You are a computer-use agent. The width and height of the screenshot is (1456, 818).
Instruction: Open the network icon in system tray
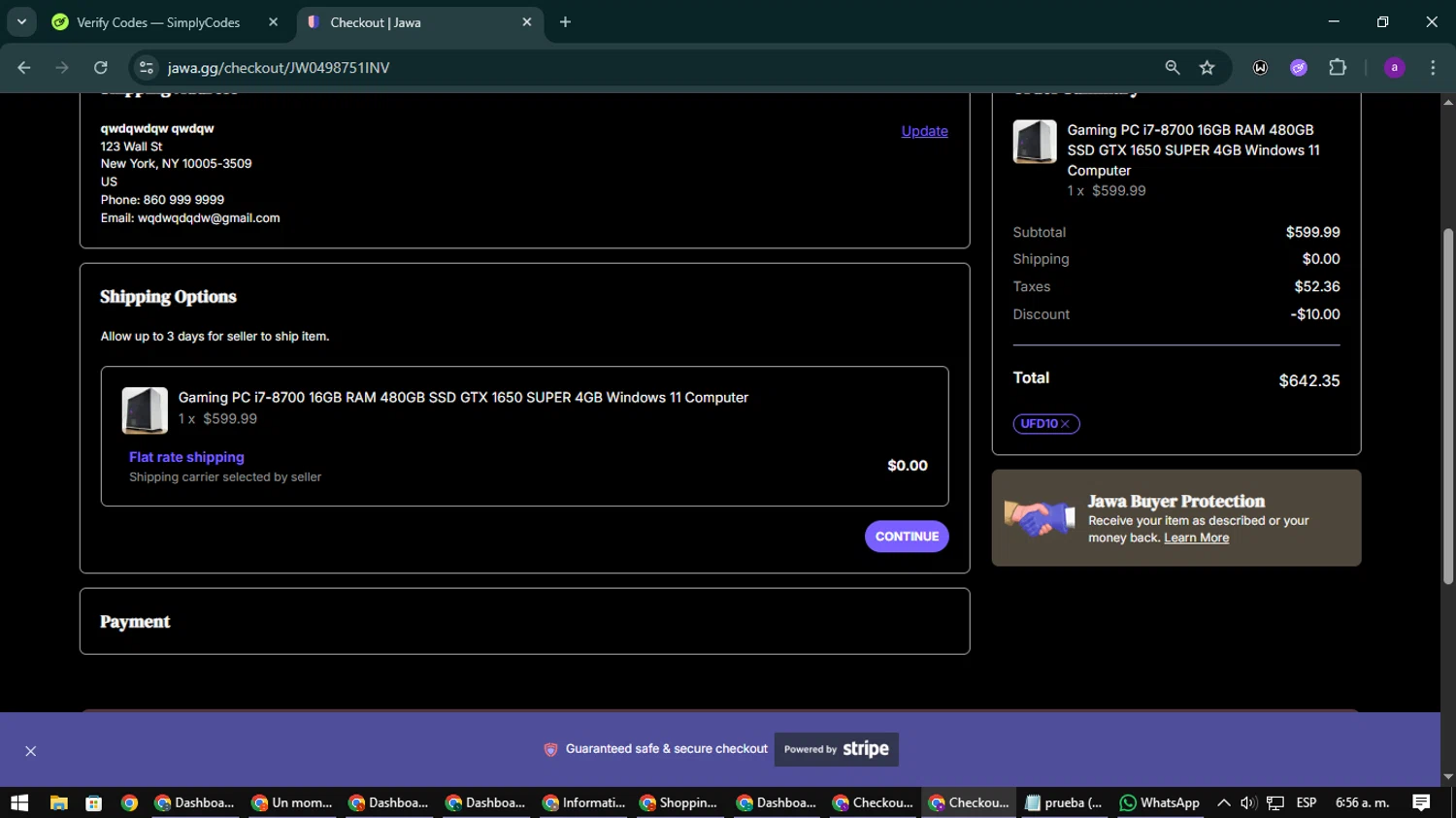[1275, 802]
